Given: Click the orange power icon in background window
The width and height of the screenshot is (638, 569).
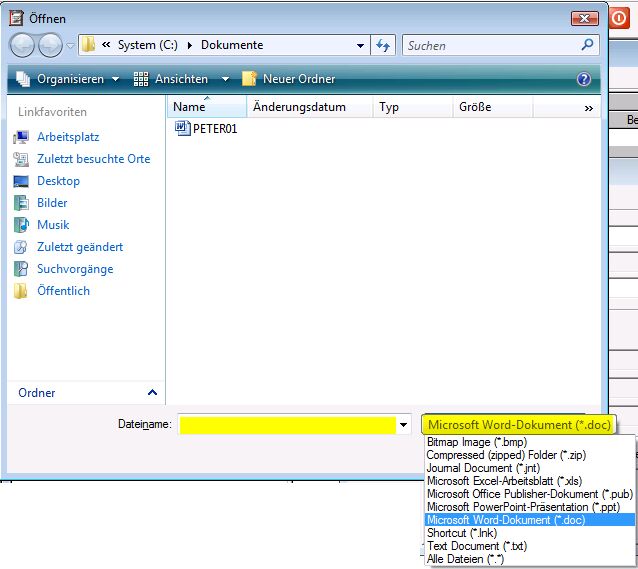Looking at the screenshot, I should tap(619, 18).
